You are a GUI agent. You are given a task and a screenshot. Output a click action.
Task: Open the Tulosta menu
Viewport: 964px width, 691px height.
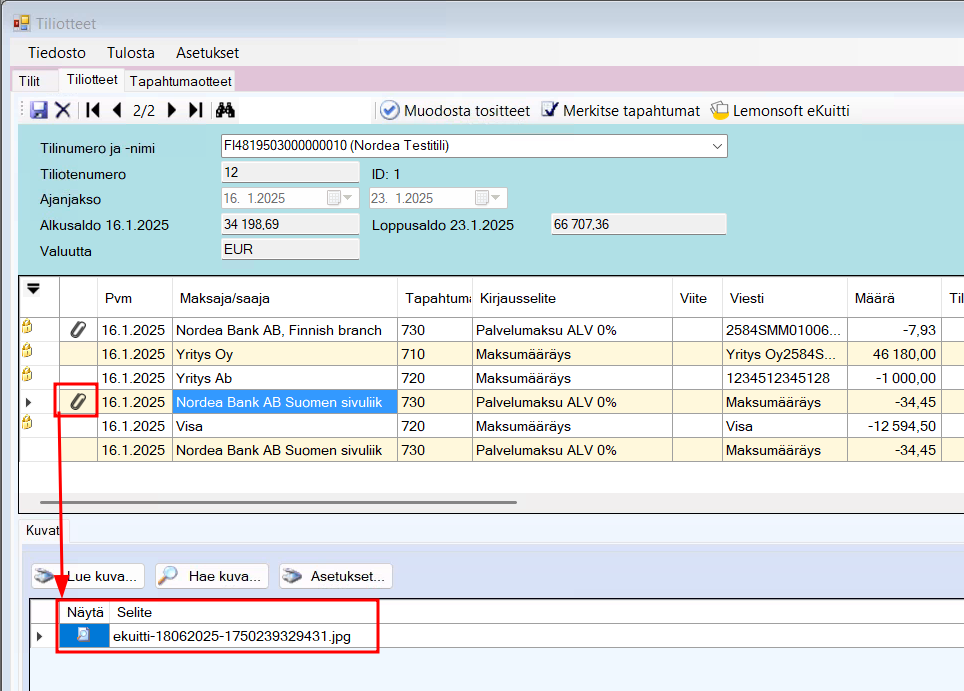(x=131, y=53)
